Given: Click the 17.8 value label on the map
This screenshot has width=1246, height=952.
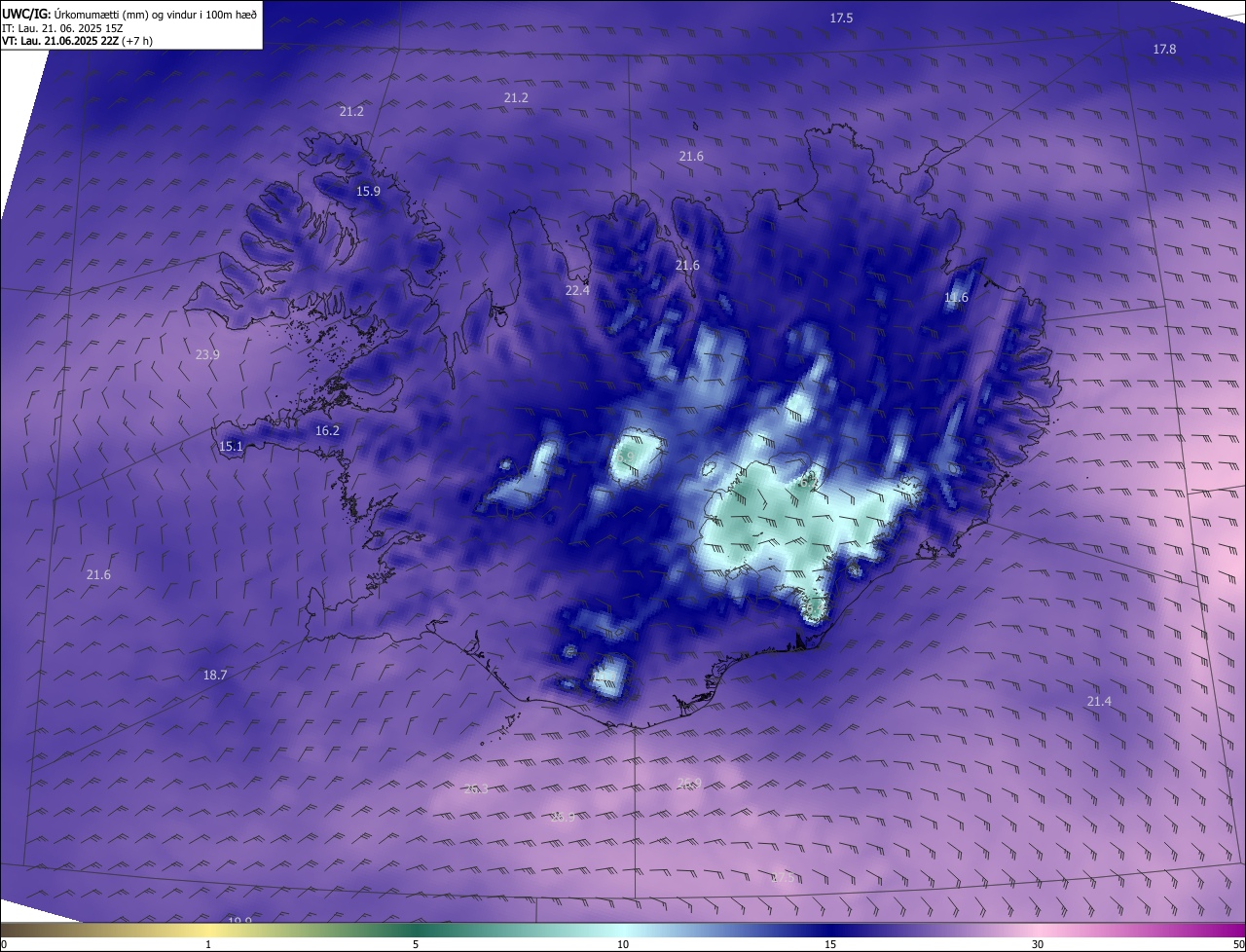Looking at the screenshot, I should 1164,50.
